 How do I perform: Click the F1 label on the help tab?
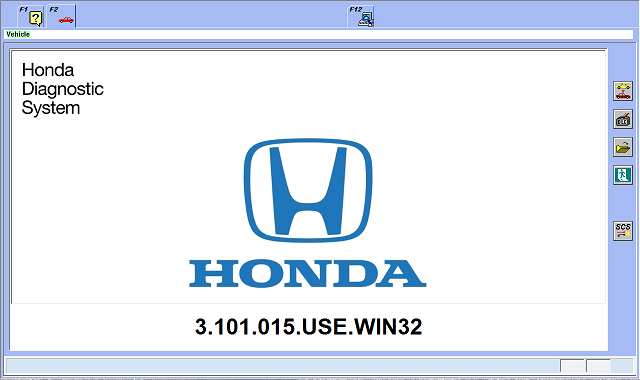click(24, 9)
